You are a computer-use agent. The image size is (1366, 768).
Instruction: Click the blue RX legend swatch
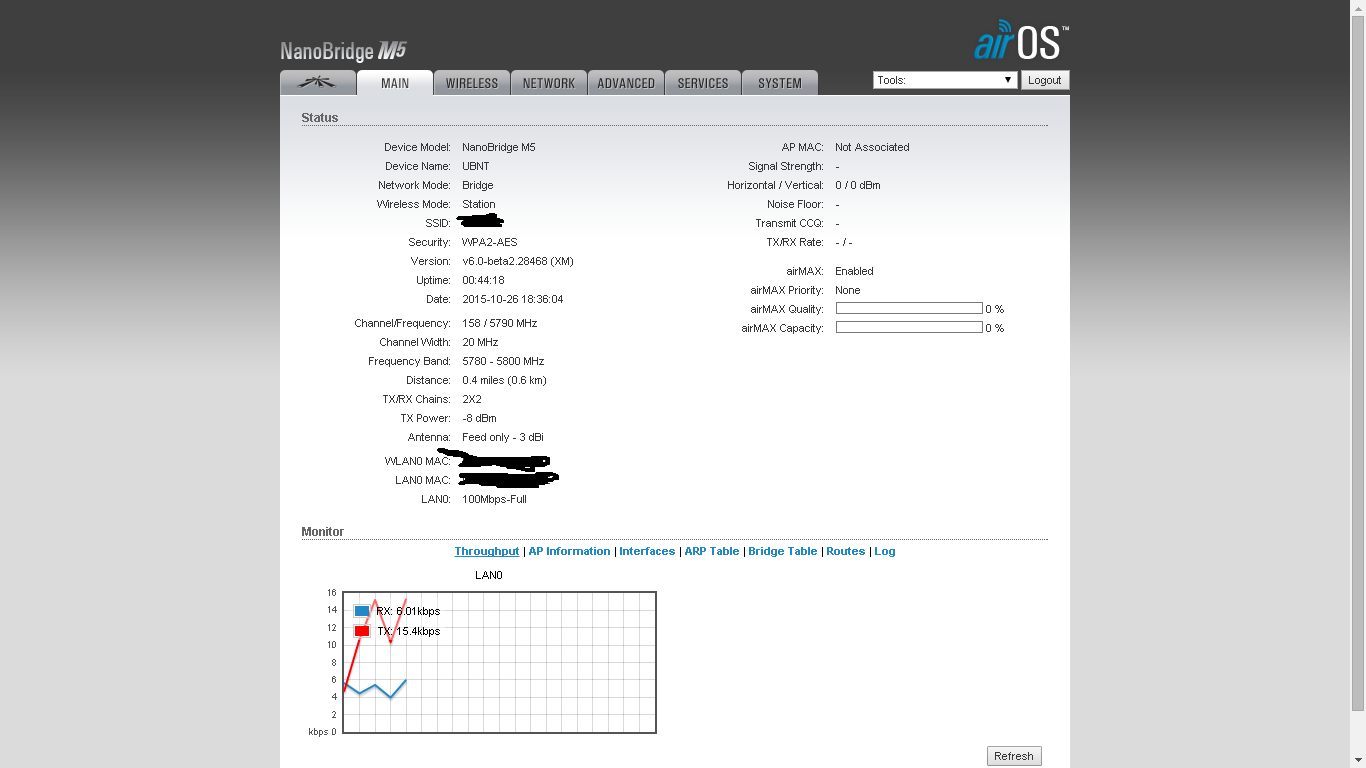tap(362, 611)
